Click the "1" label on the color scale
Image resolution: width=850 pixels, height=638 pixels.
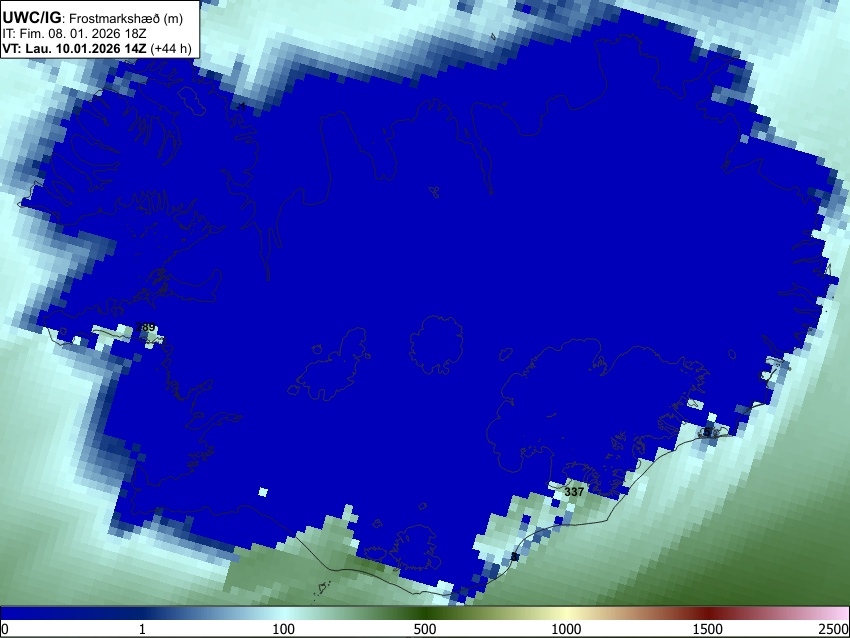pyautogui.click(x=142, y=629)
